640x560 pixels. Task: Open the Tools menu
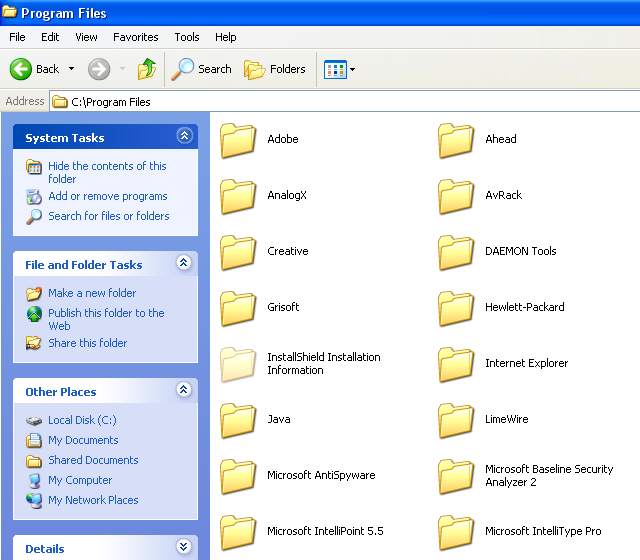[x=187, y=37]
